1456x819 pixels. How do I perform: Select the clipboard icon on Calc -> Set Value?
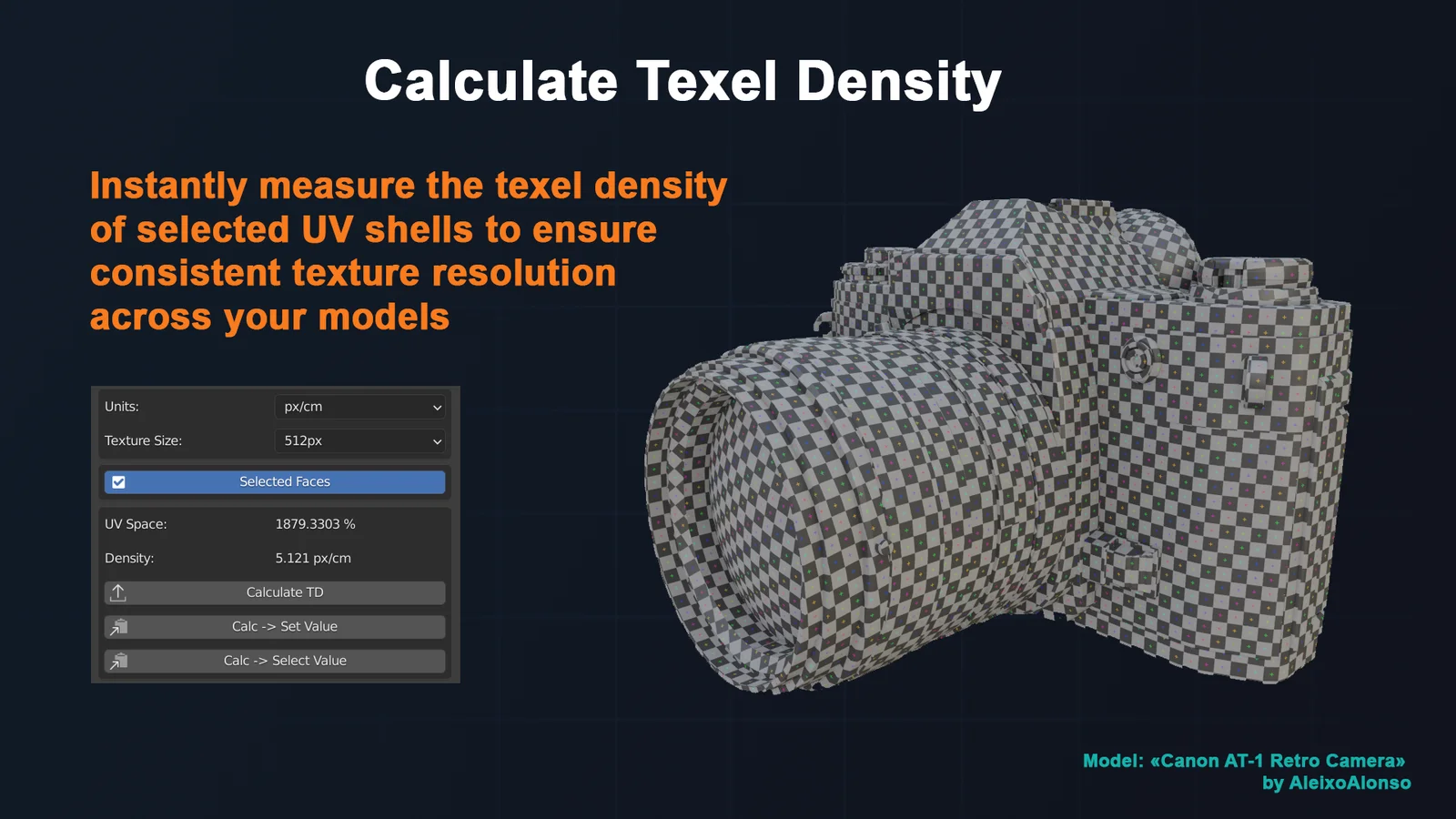click(x=117, y=626)
